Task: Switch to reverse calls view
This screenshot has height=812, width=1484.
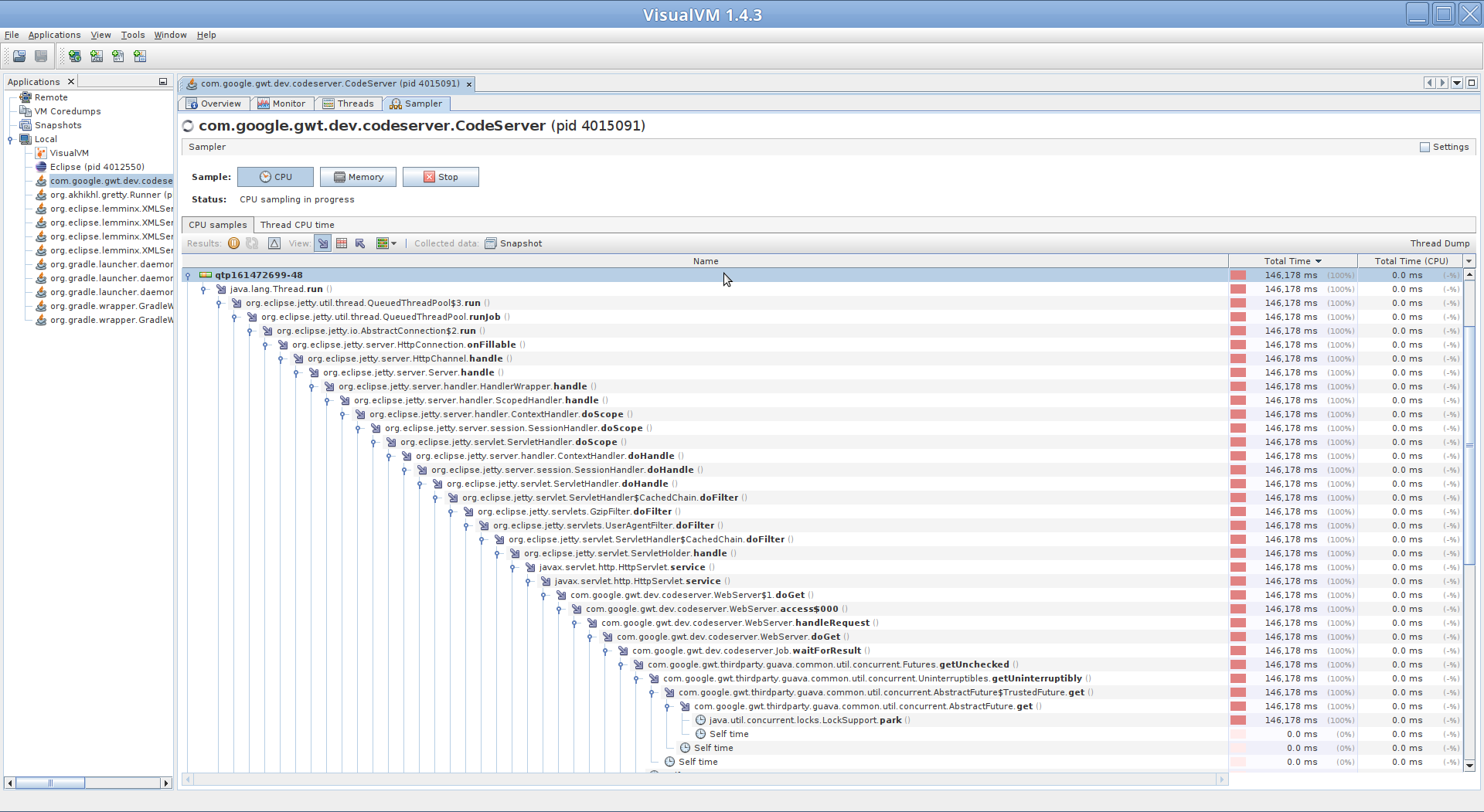Action: pyautogui.click(x=359, y=243)
